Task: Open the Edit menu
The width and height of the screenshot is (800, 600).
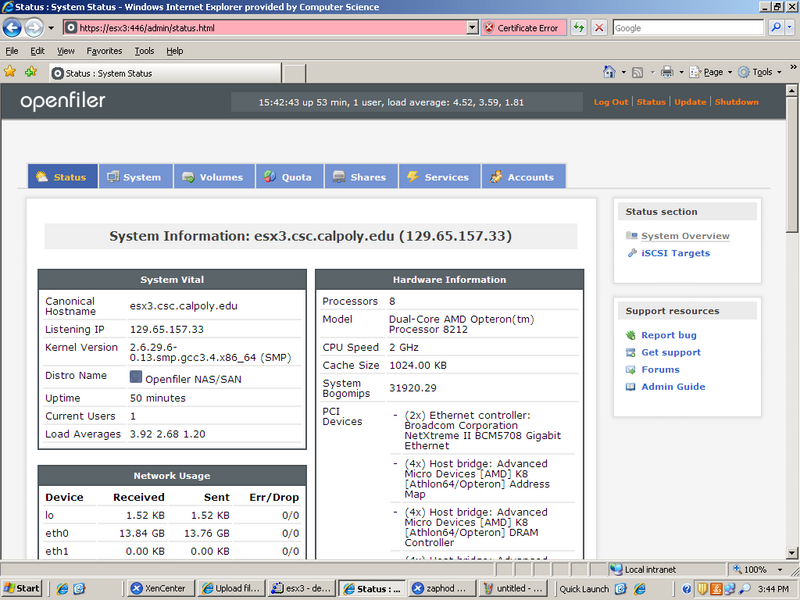Action: tap(37, 51)
